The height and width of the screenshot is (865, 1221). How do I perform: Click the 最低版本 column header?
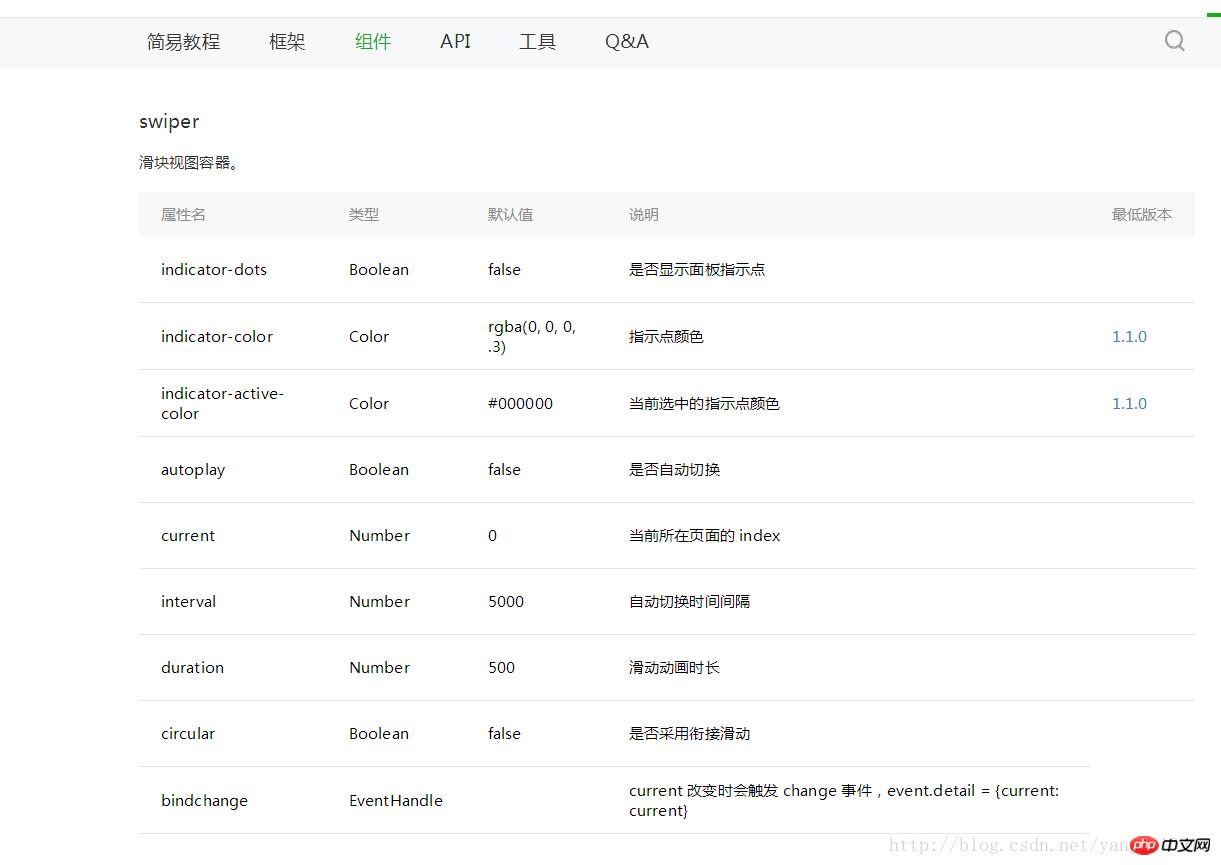tap(1141, 215)
